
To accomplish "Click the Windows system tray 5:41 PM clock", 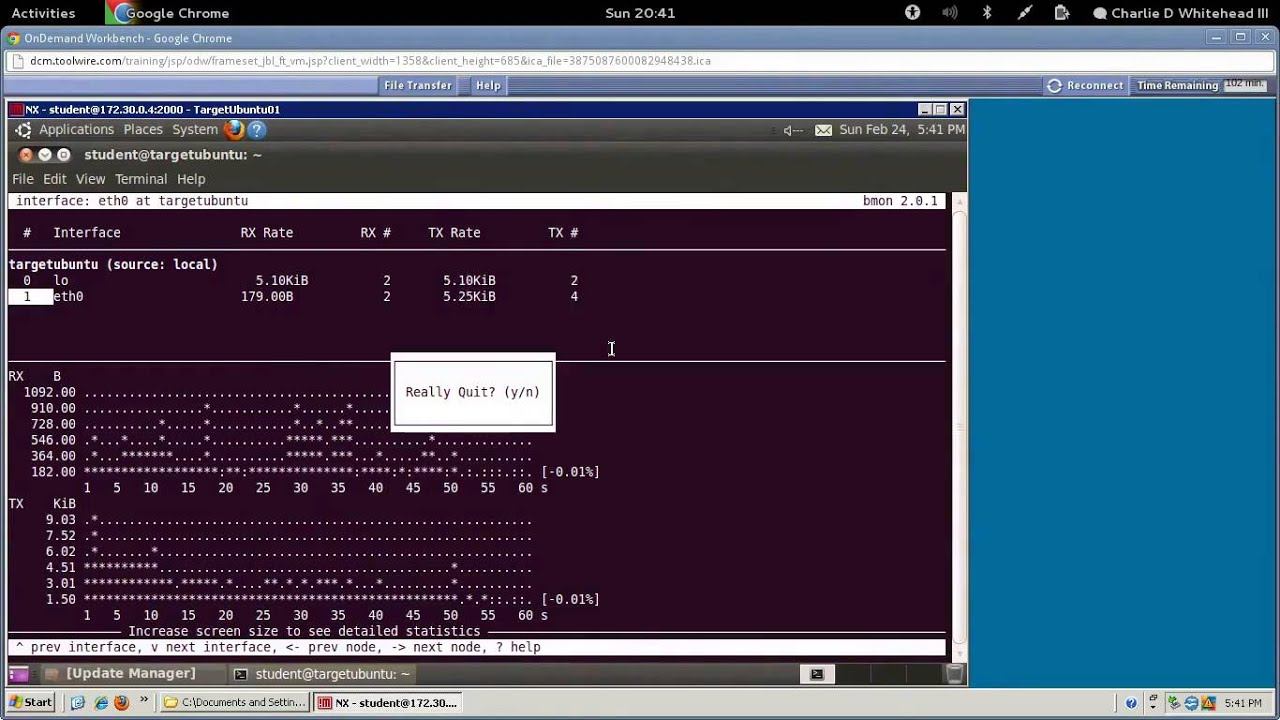I will click(x=1243, y=703).
